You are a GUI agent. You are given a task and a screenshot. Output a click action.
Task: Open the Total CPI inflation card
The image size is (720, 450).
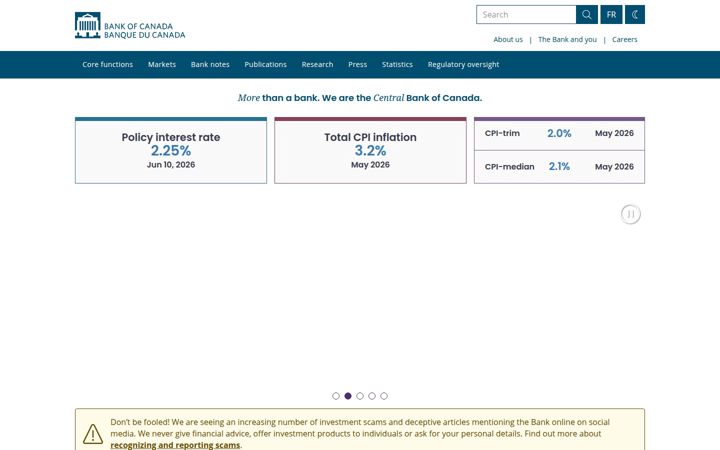[370, 151]
